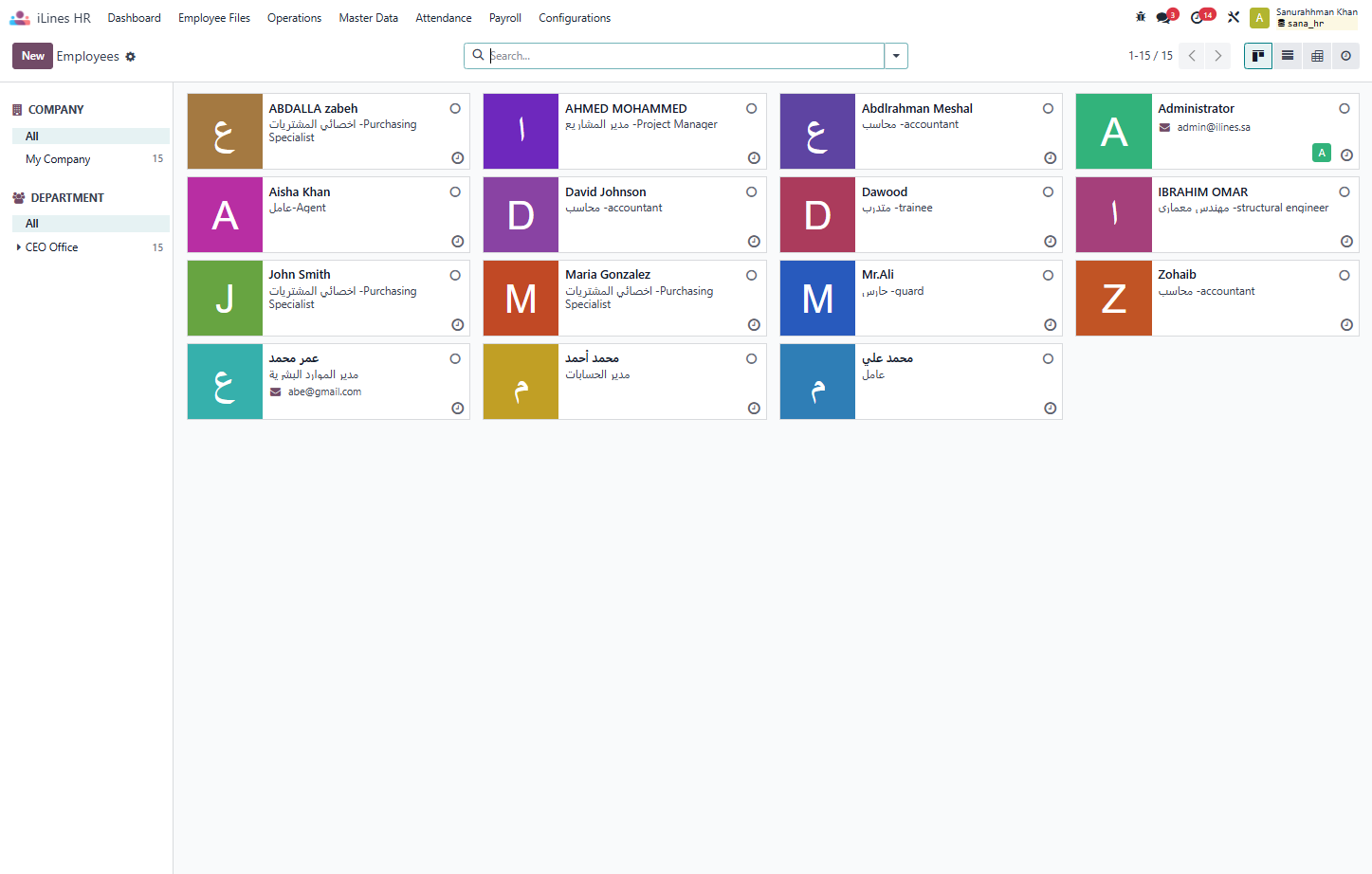Open activity clock on Maria Gonzalez card

tap(755, 325)
